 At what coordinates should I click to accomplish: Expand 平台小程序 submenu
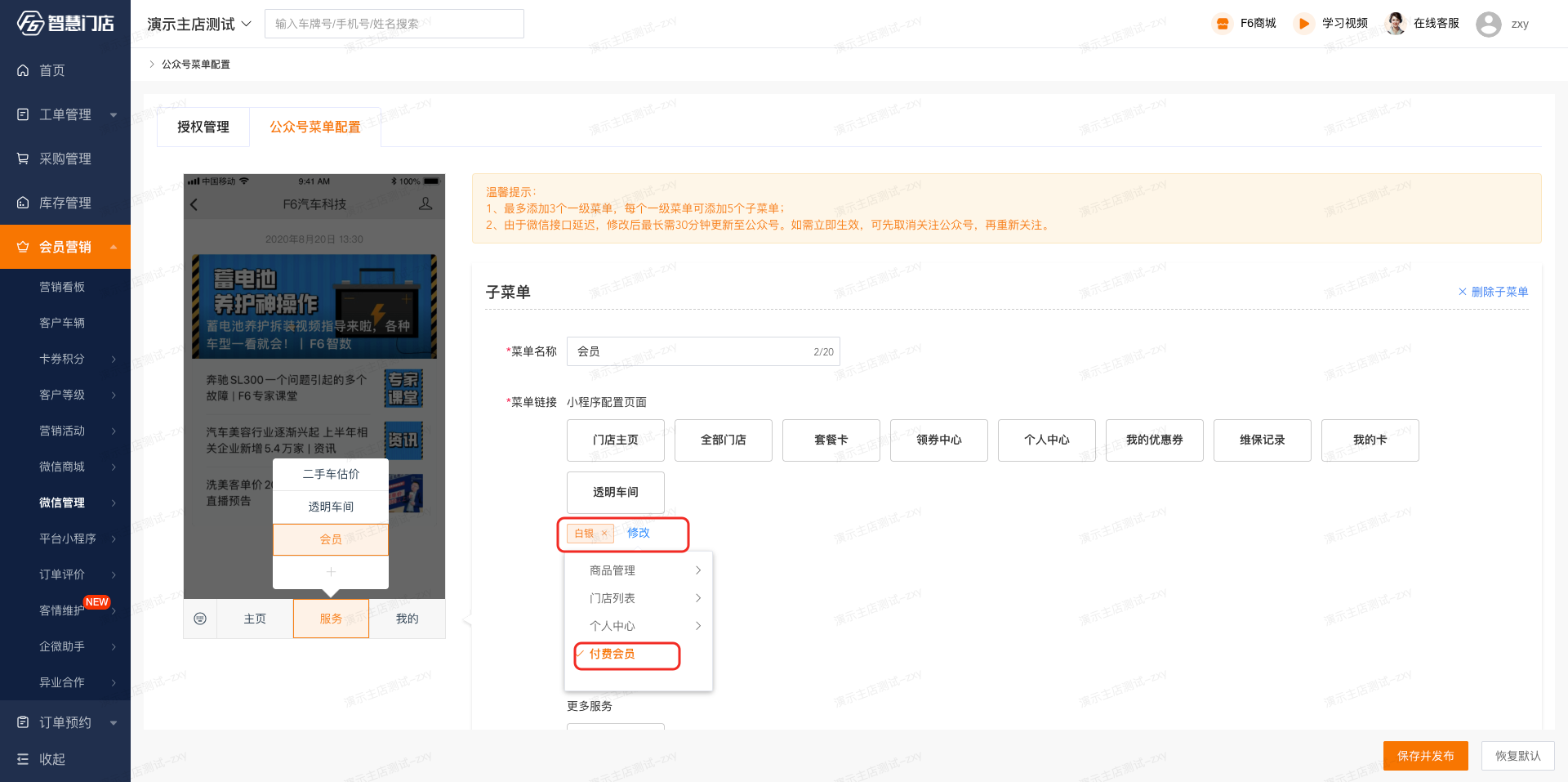coord(114,538)
